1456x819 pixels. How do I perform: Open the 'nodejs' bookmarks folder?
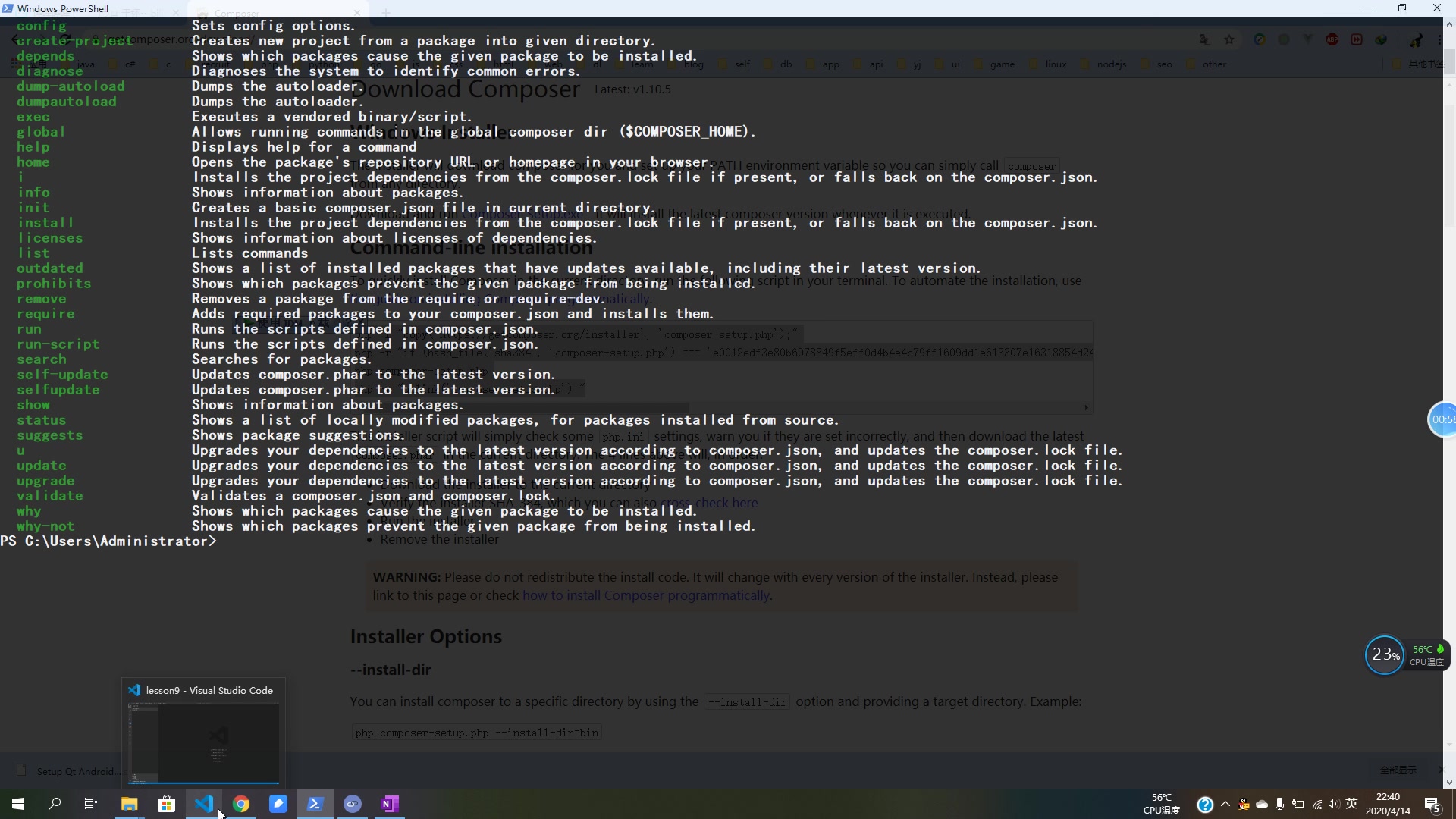pos(1103,64)
